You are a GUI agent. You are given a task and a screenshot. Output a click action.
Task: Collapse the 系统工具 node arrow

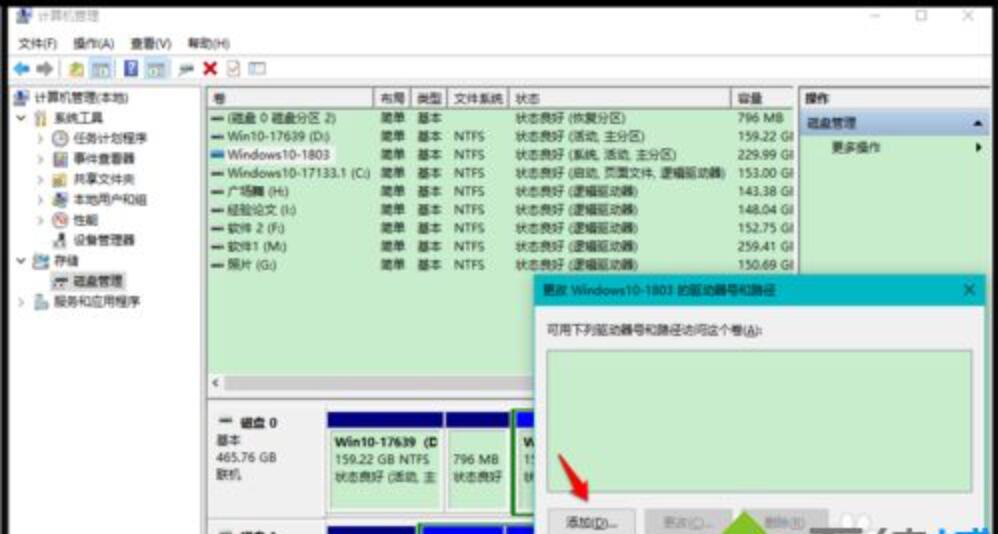point(21,118)
